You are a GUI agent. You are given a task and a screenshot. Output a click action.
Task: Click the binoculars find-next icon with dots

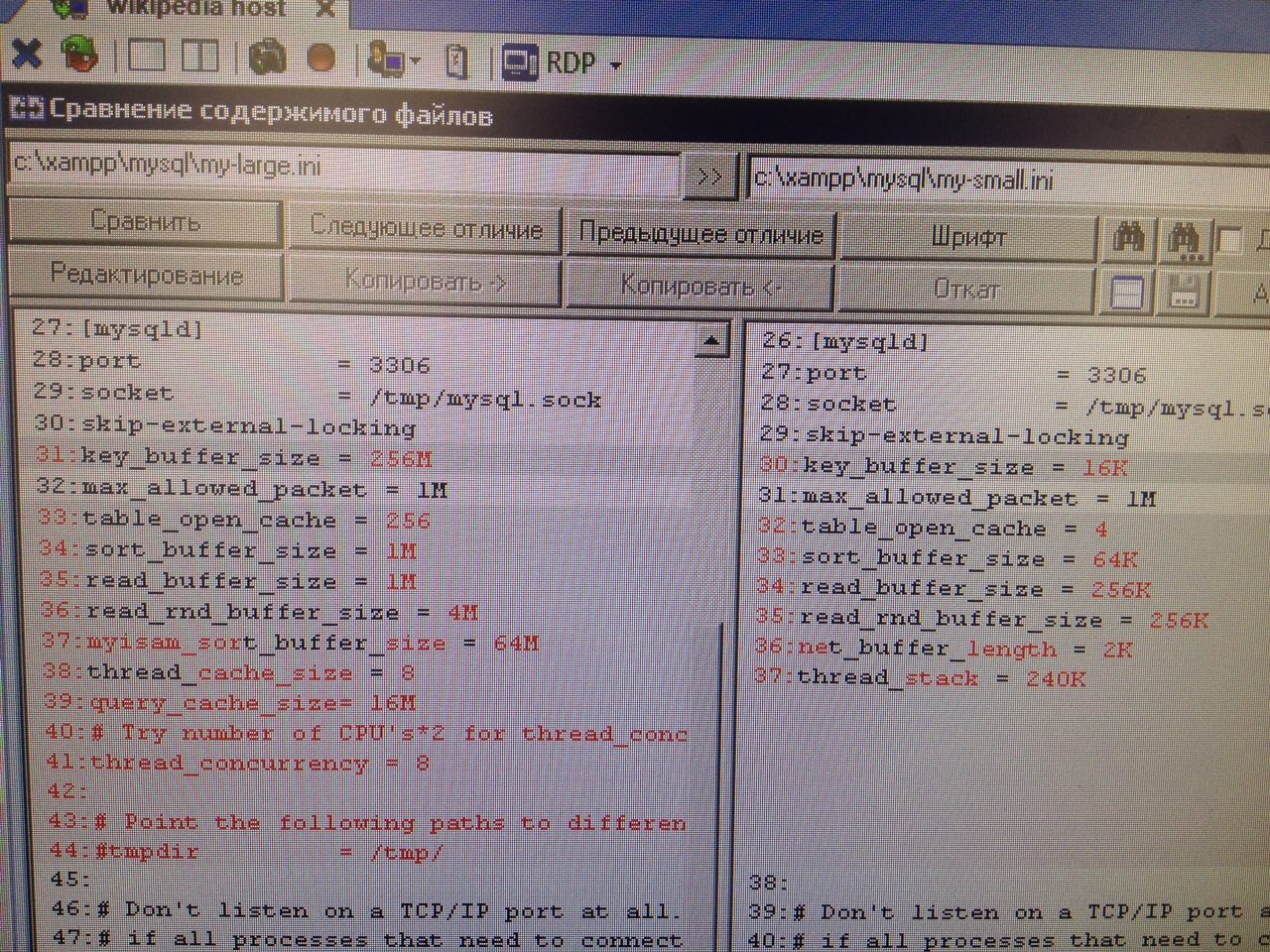(1185, 242)
